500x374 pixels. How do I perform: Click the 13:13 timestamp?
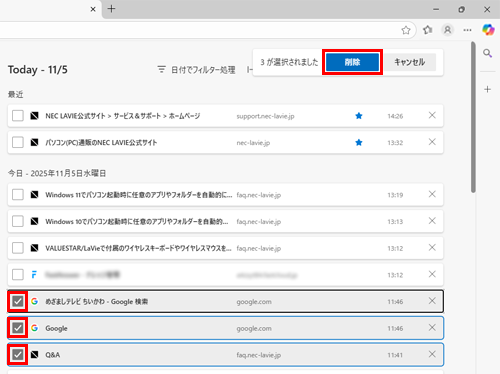[x=395, y=222]
